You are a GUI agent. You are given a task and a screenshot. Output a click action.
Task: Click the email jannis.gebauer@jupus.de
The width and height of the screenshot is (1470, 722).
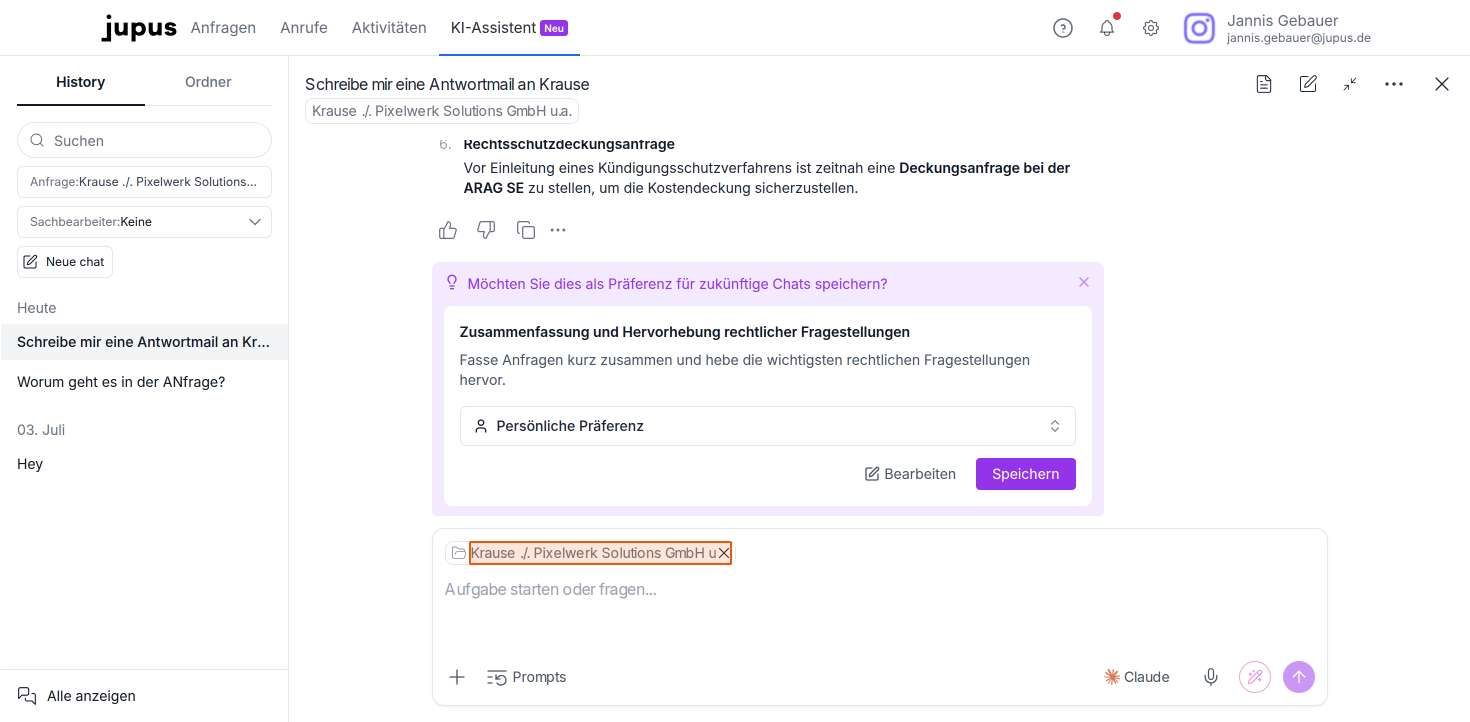coord(1299,38)
